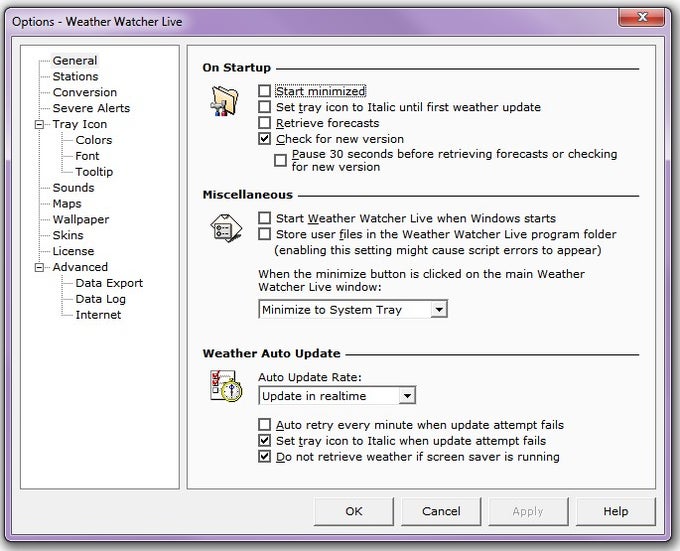The height and width of the screenshot is (551, 680).
Task: Open the Maps options page
Action: [67, 203]
